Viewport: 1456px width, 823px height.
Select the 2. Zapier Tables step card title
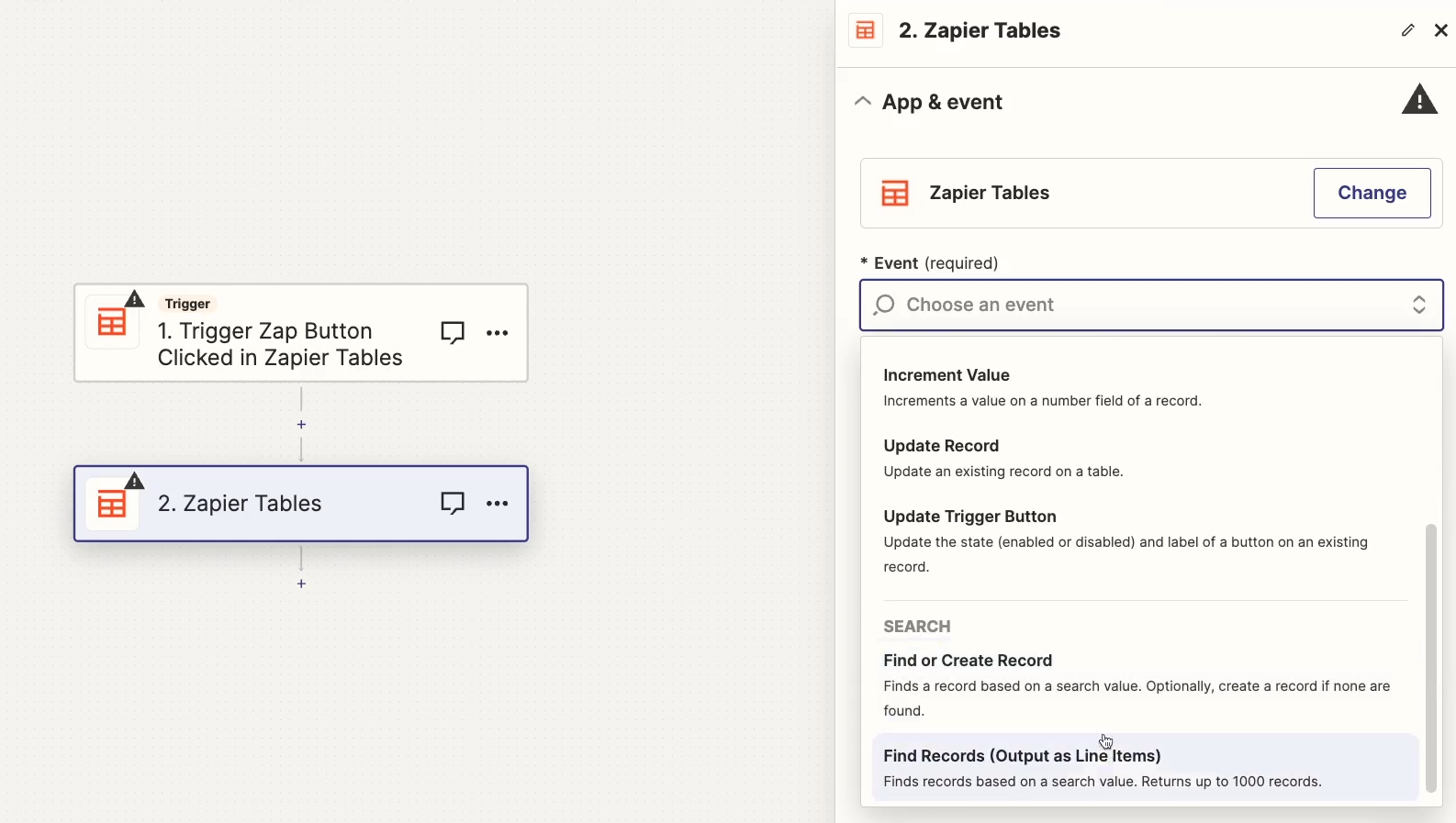pos(240,504)
